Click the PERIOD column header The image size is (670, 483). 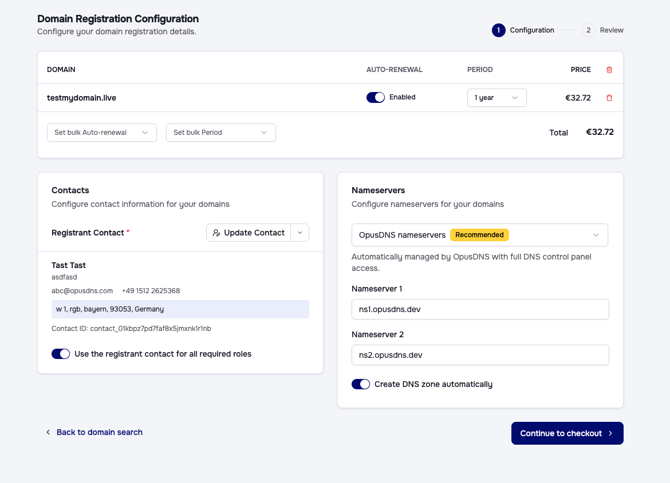pyautogui.click(x=480, y=70)
